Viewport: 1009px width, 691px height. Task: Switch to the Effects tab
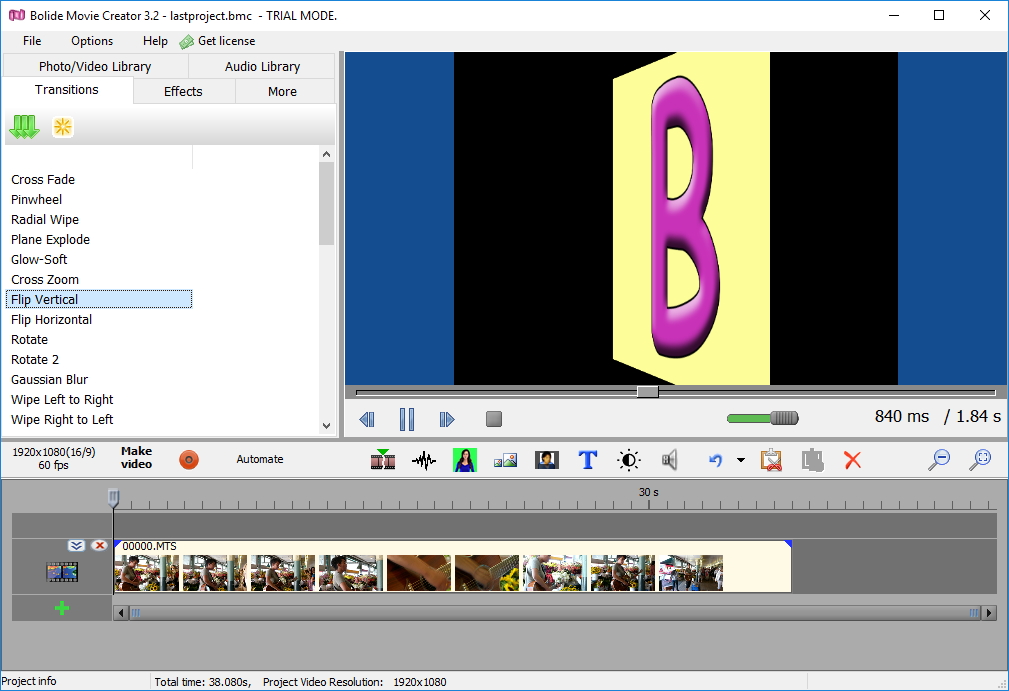(x=183, y=91)
